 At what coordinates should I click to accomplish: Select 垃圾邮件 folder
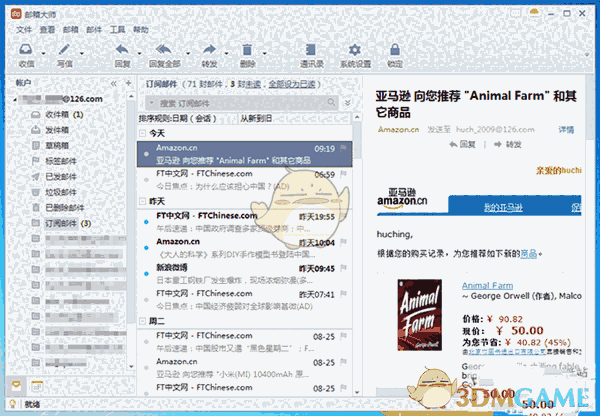(54, 192)
